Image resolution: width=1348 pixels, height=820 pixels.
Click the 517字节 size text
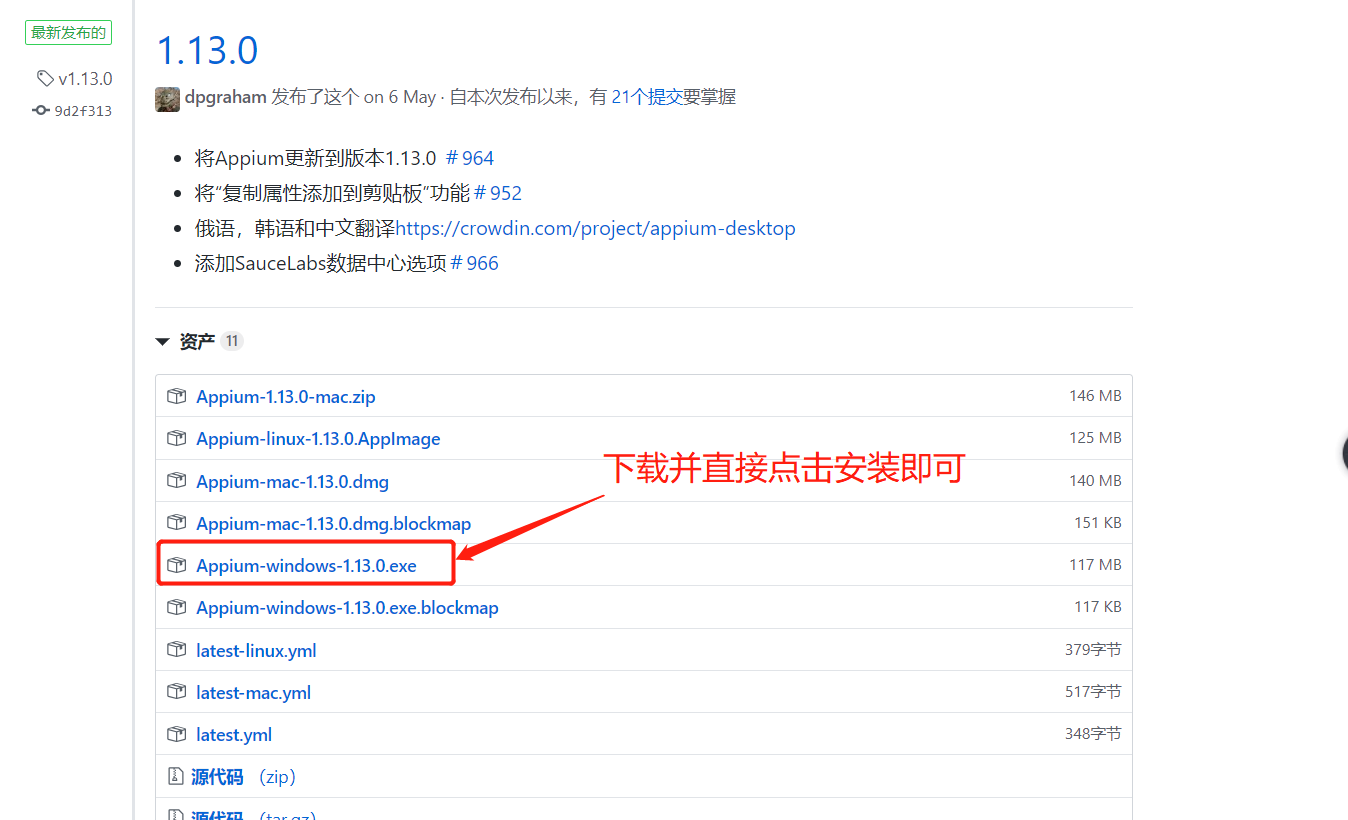click(x=1093, y=692)
